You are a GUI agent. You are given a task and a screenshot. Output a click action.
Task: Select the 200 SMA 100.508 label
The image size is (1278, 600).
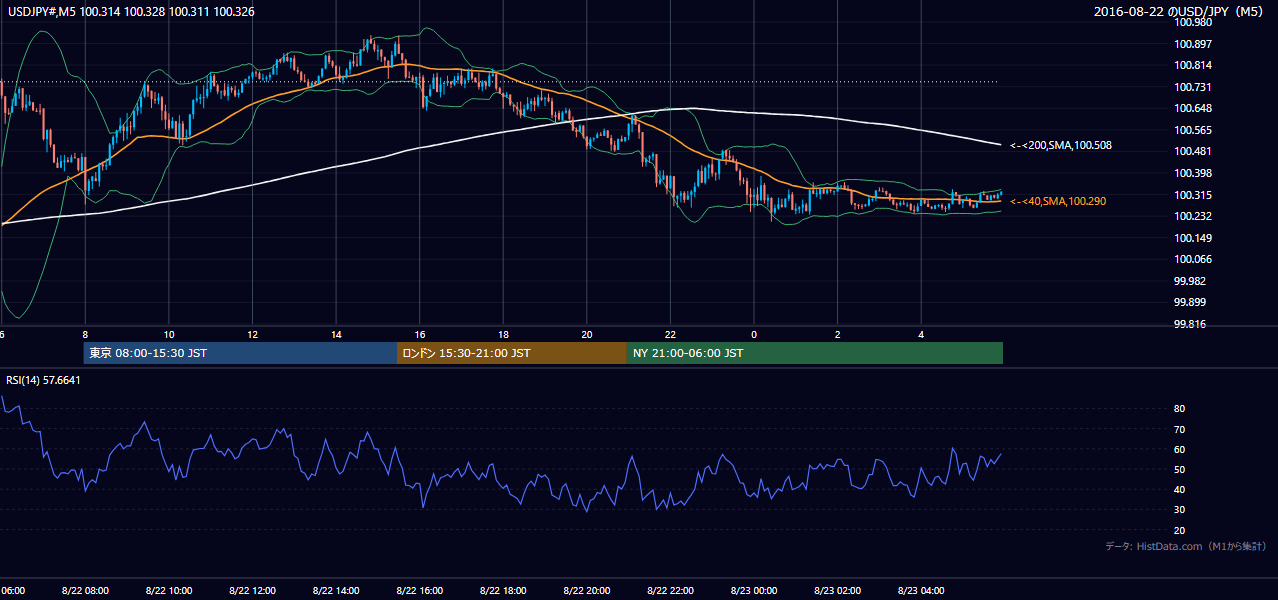coord(1062,146)
